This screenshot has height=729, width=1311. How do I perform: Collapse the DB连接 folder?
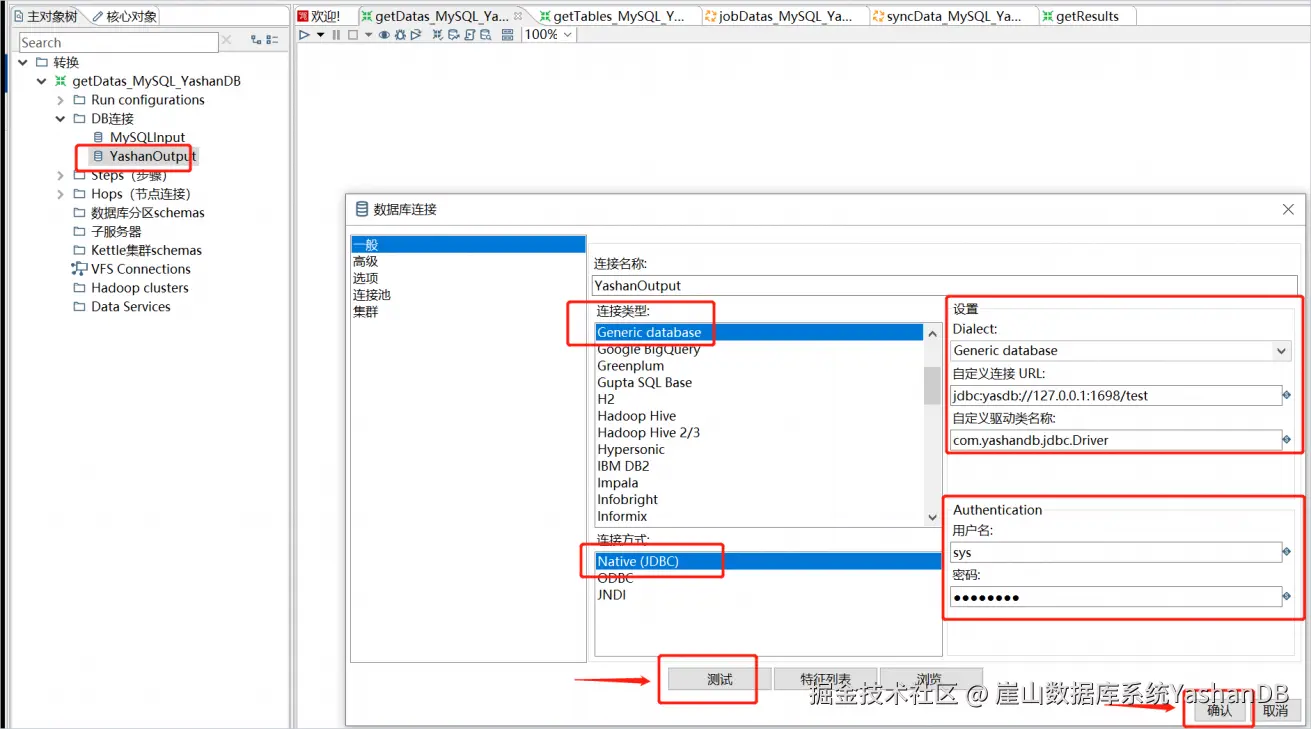61,118
